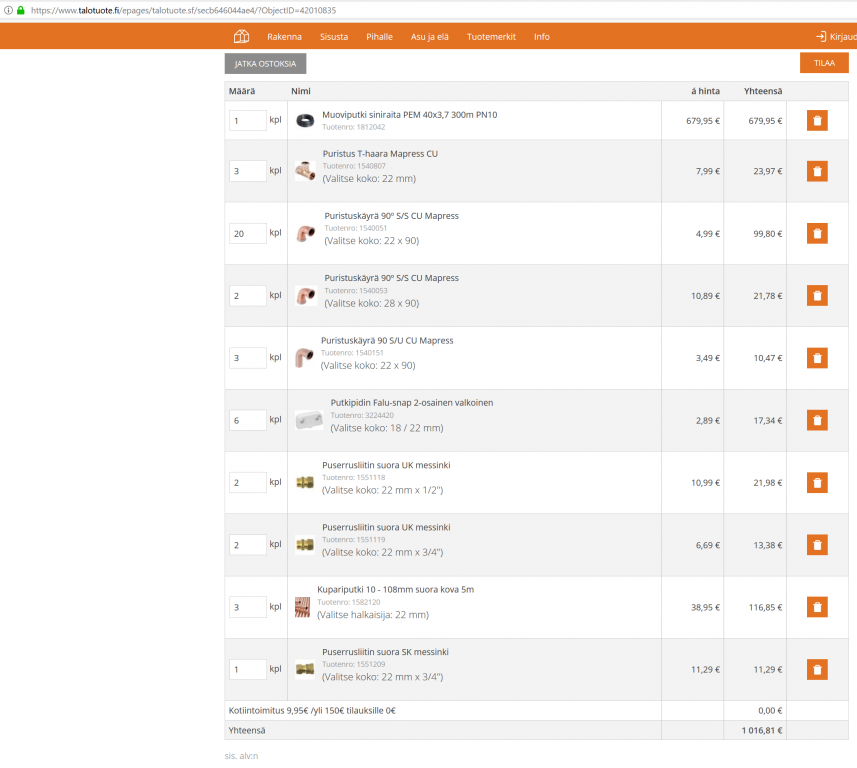This screenshot has height=768, width=857.
Task: Remove Putkipidin Falu-snap from the cart
Action: tap(817, 420)
